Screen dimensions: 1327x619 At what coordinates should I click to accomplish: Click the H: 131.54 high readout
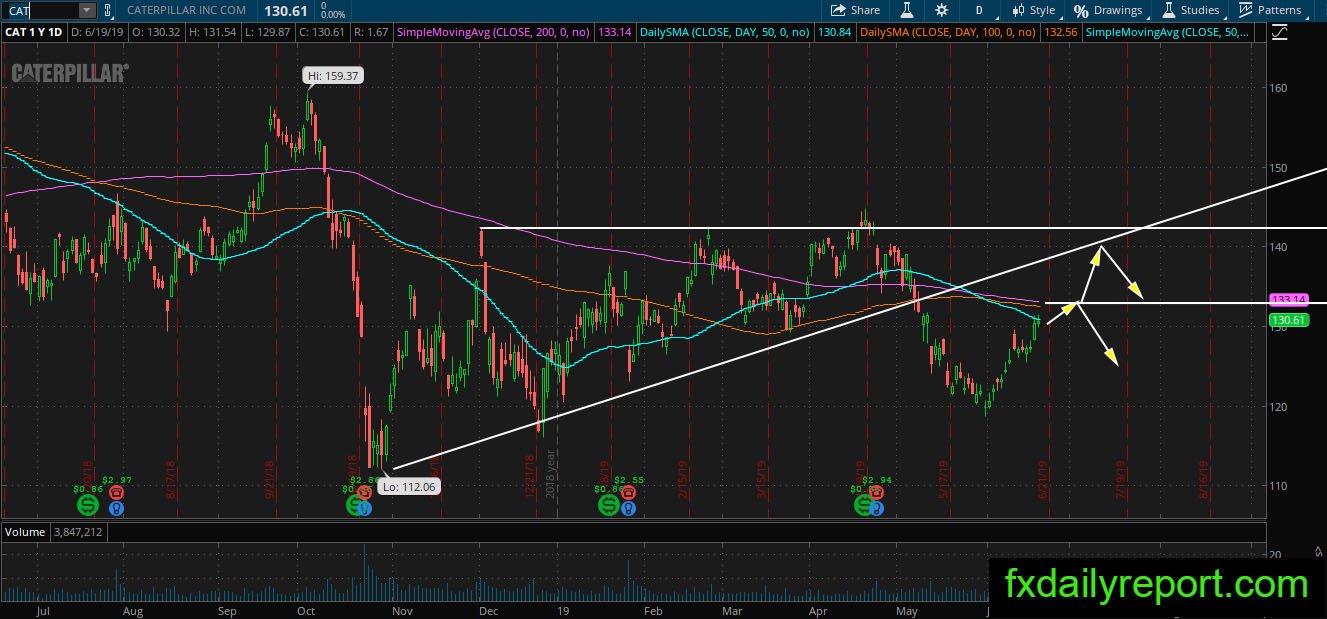coord(215,32)
